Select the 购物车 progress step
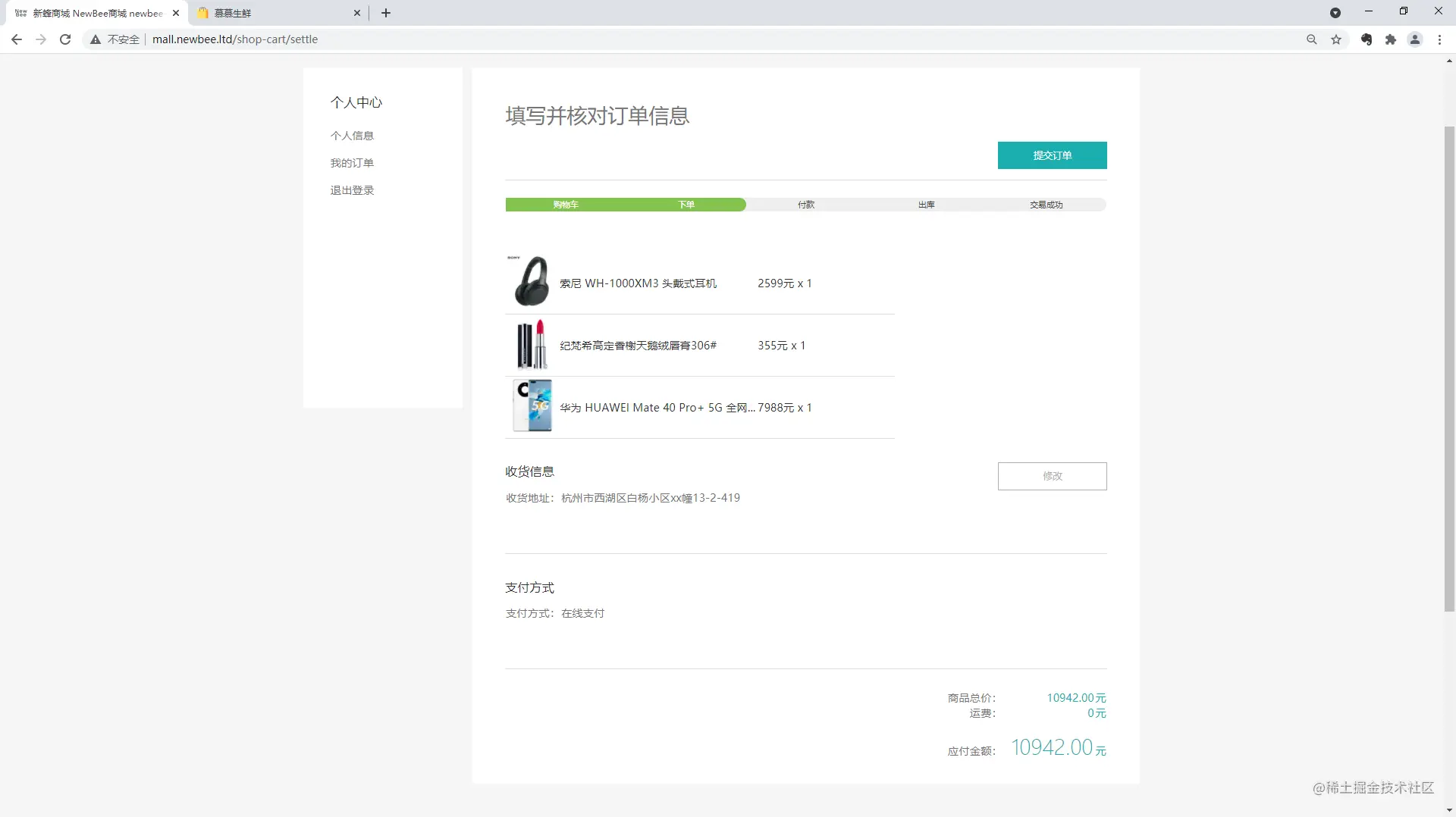This screenshot has height=817, width=1456. click(566, 205)
